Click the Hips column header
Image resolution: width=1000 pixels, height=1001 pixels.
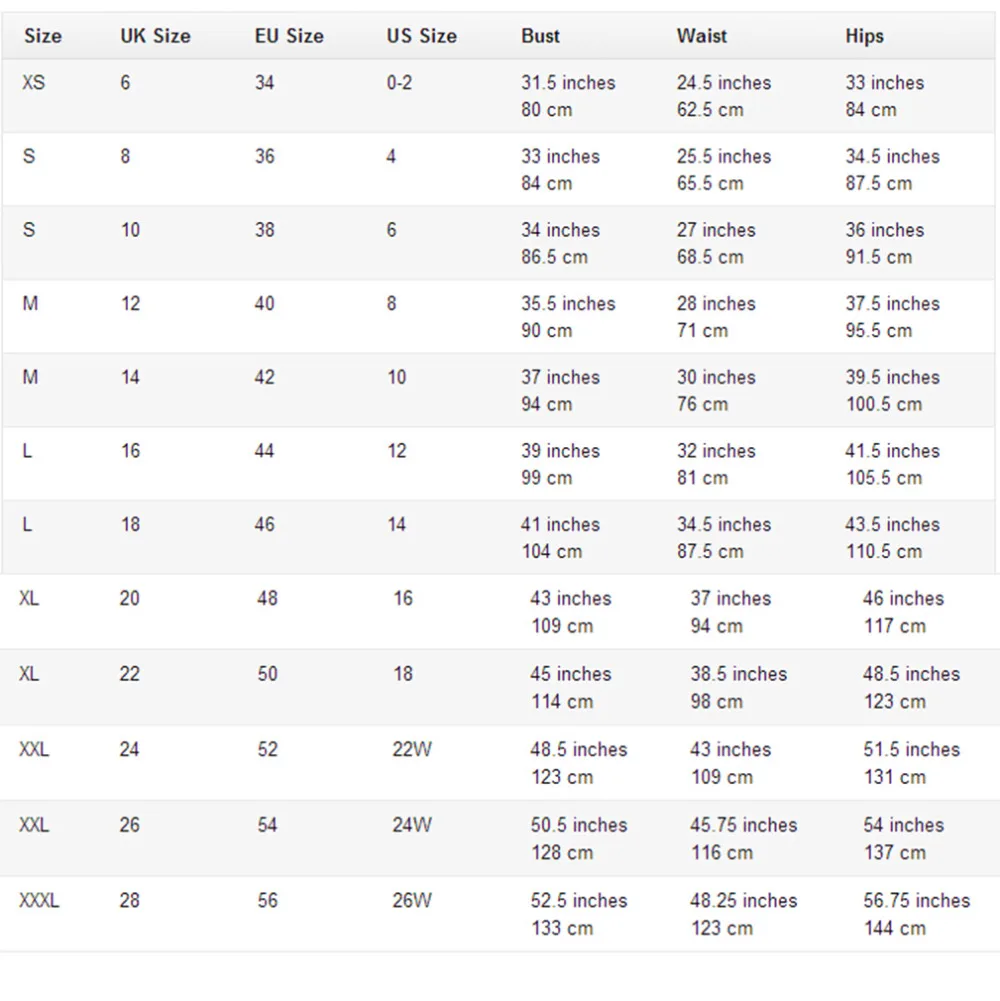(865, 37)
